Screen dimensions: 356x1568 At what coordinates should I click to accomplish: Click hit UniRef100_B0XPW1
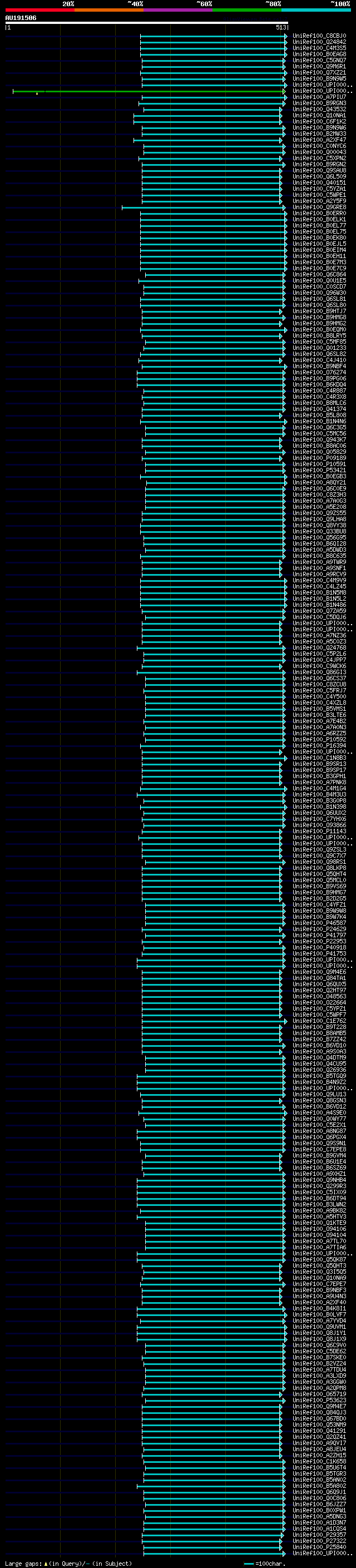(x=319, y=1510)
